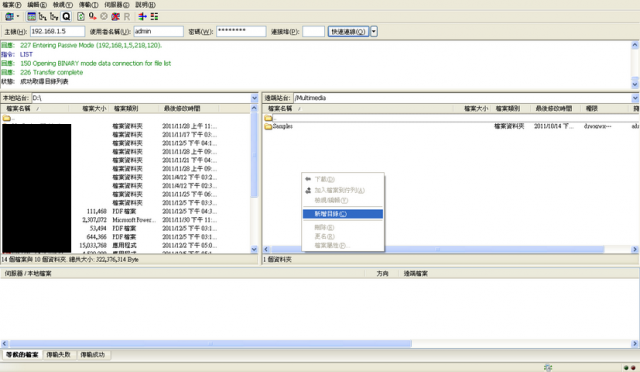Open the 檢視(V) menu
Viewport: 640px width, 372px height.
point(62,5)
